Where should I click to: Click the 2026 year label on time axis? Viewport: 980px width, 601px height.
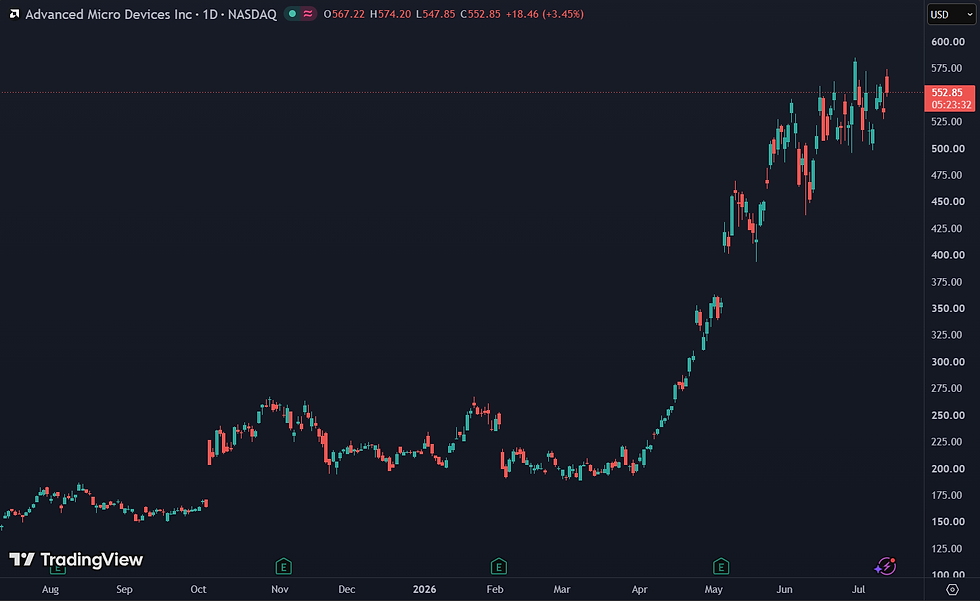coord(424,589)
